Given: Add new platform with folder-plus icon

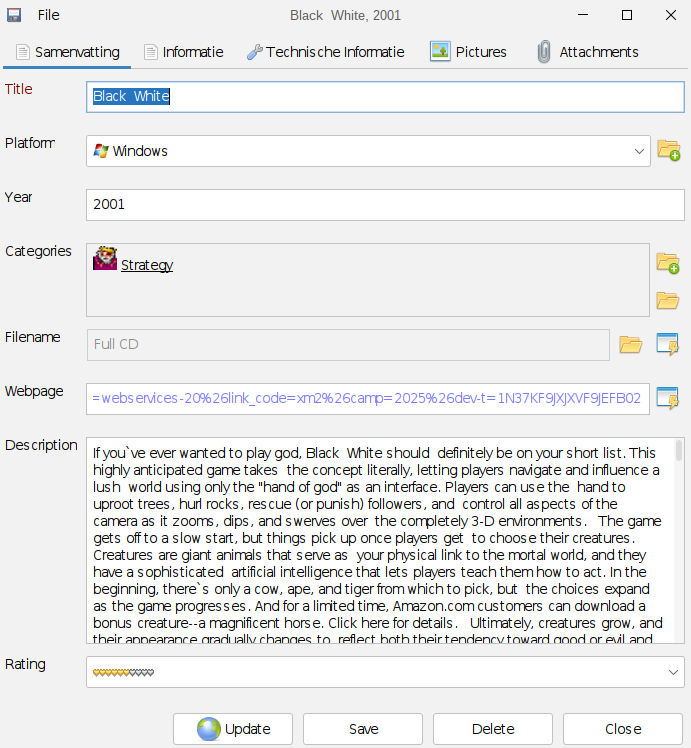Looking at the screenshot, I should [x=669, y=150].
